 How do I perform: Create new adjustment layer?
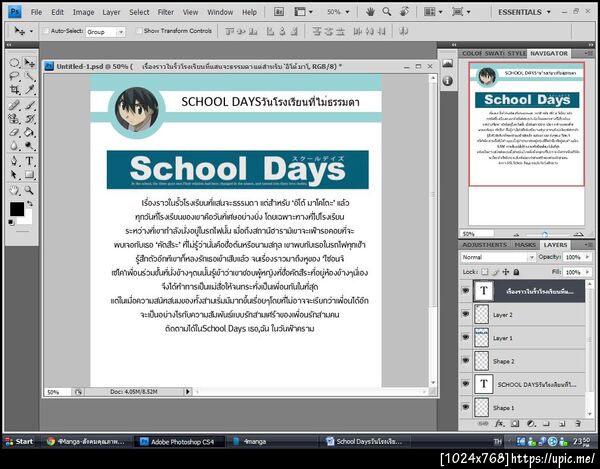(531, 423)
